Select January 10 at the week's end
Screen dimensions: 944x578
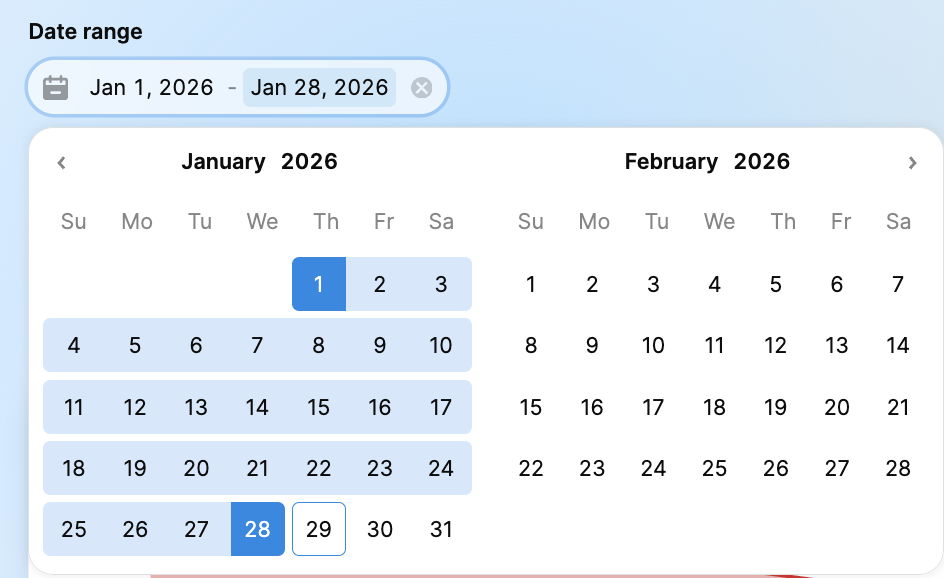pyautogui.click(x=441, y=345)
